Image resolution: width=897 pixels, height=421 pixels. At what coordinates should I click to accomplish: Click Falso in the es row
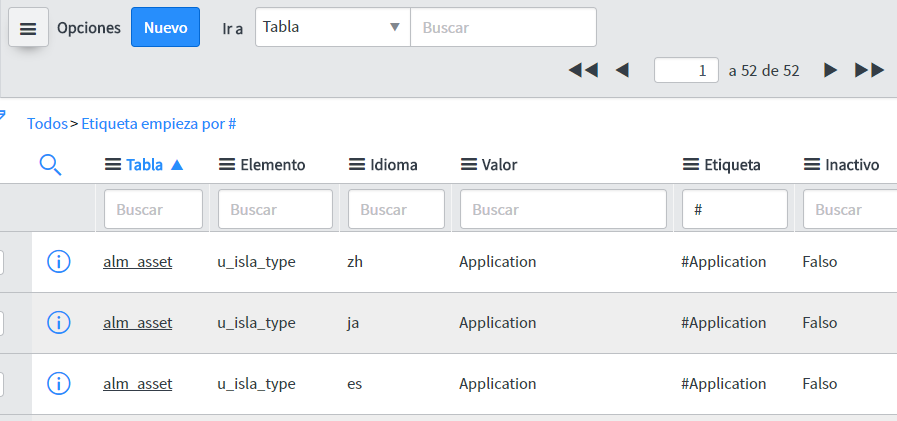(x=820, y=383)
